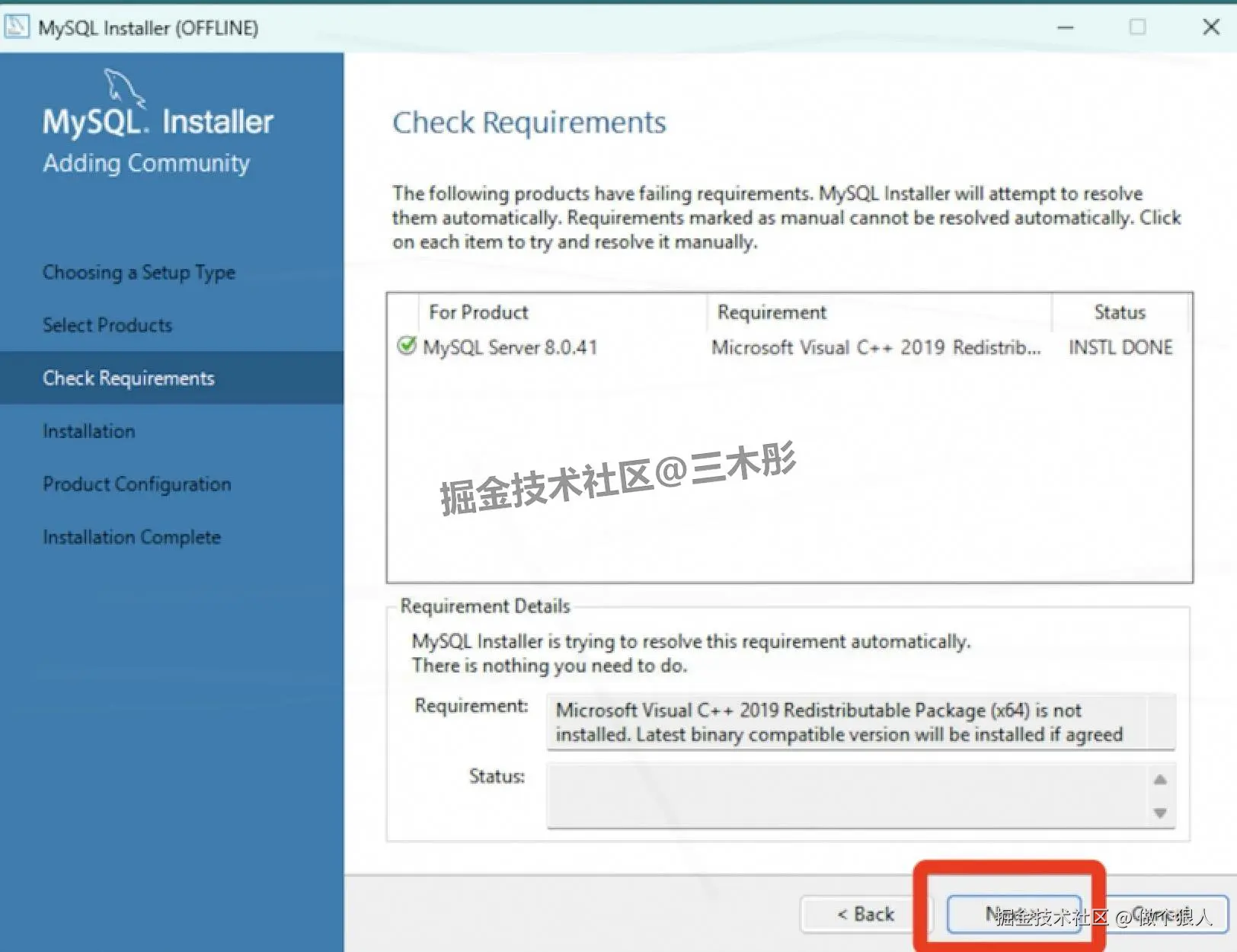The image size is (1237, 952).
Task: Open Product Configuration from the sidebar
Action: (136, 484)
